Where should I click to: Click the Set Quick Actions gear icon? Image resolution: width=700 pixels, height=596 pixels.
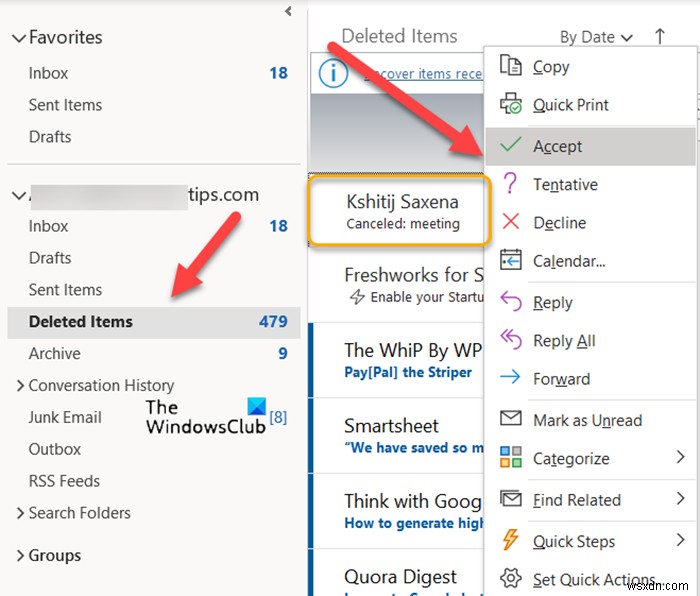(x=510, y=578)
